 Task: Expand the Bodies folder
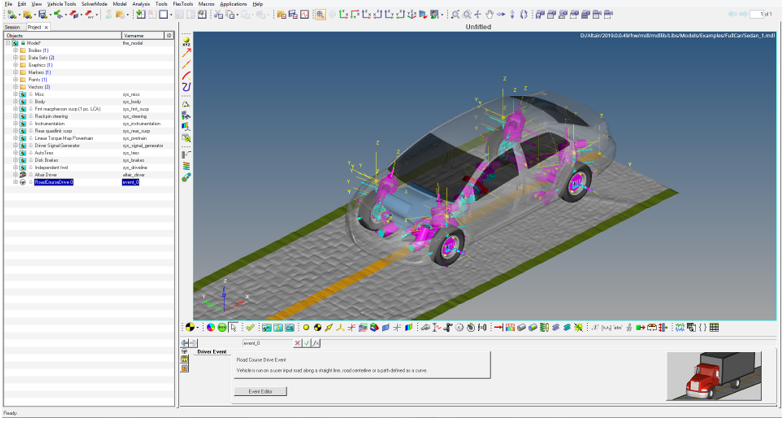point(15,50)
